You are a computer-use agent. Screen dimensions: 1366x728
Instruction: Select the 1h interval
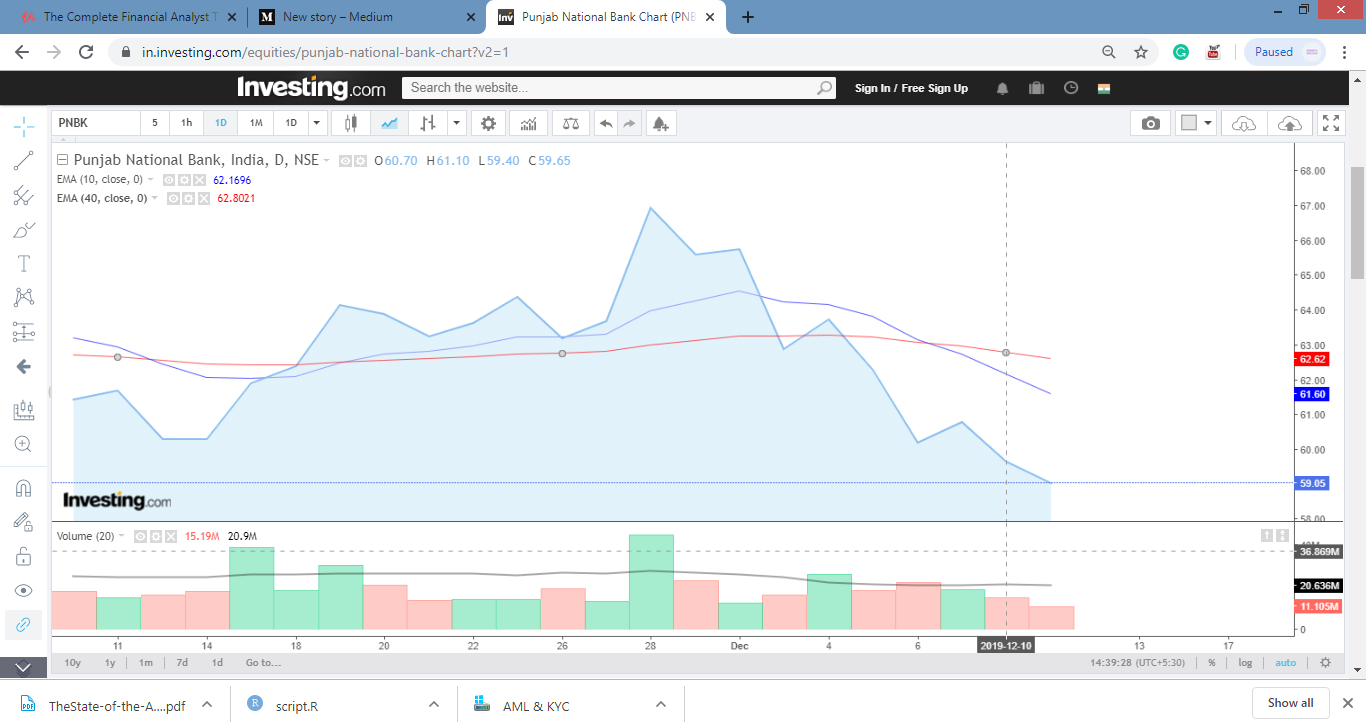tap(186, 123)
